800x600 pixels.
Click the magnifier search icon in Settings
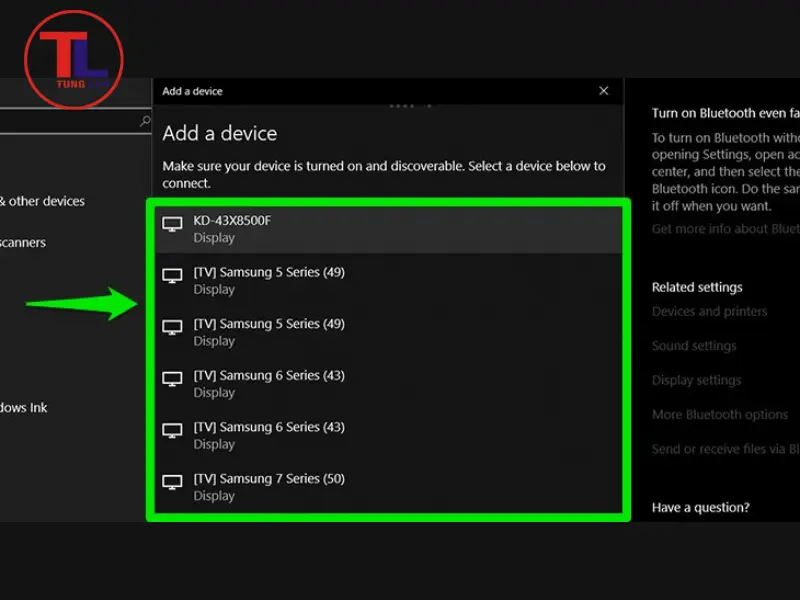(144, 122)
